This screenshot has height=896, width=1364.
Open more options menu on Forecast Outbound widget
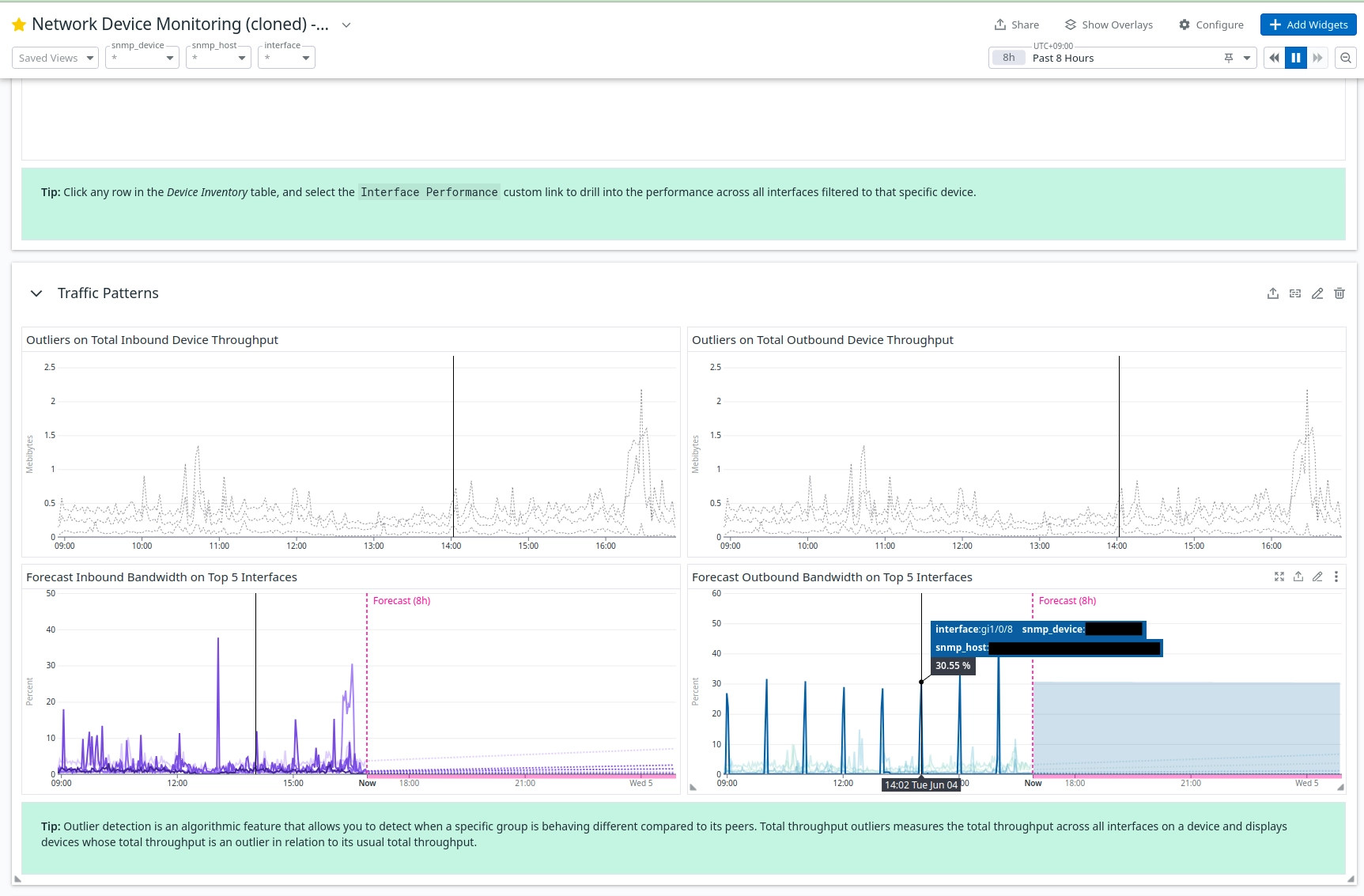(x=1336, y=577)
